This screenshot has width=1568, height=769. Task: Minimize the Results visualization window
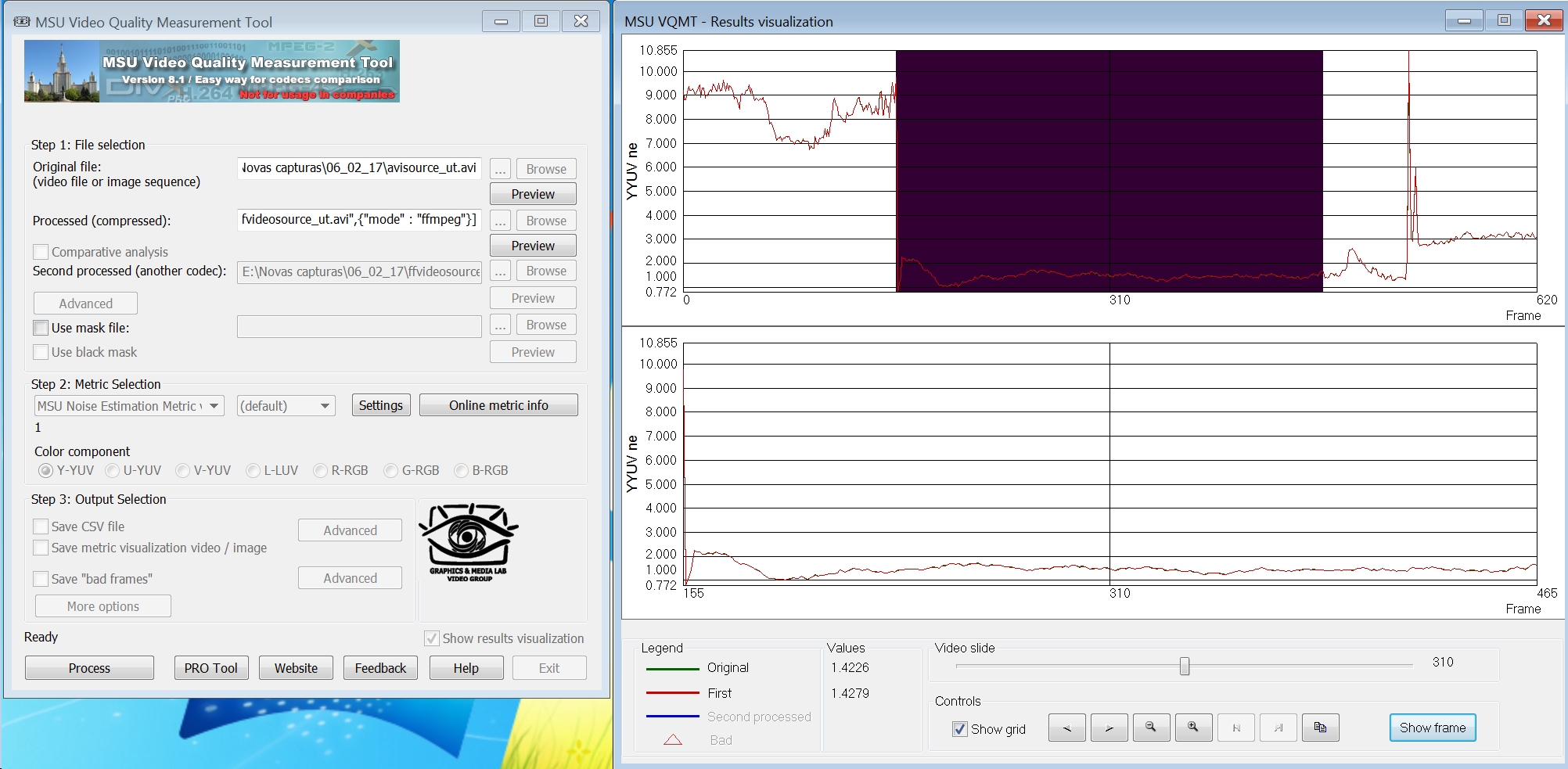[x=1464, y=20]
